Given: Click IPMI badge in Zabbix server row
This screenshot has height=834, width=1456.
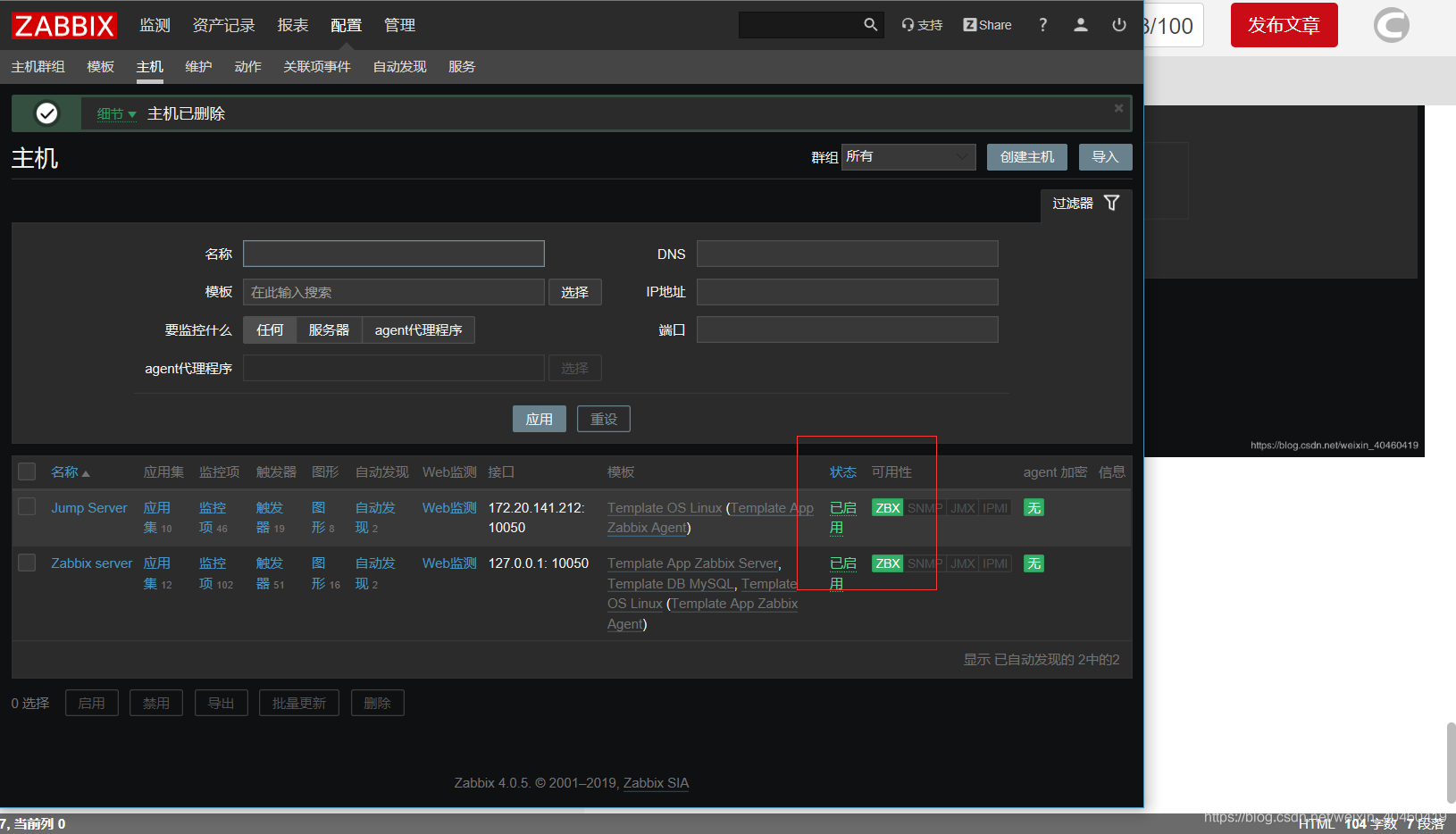Looking at the screenshot, I should (995, 563).
